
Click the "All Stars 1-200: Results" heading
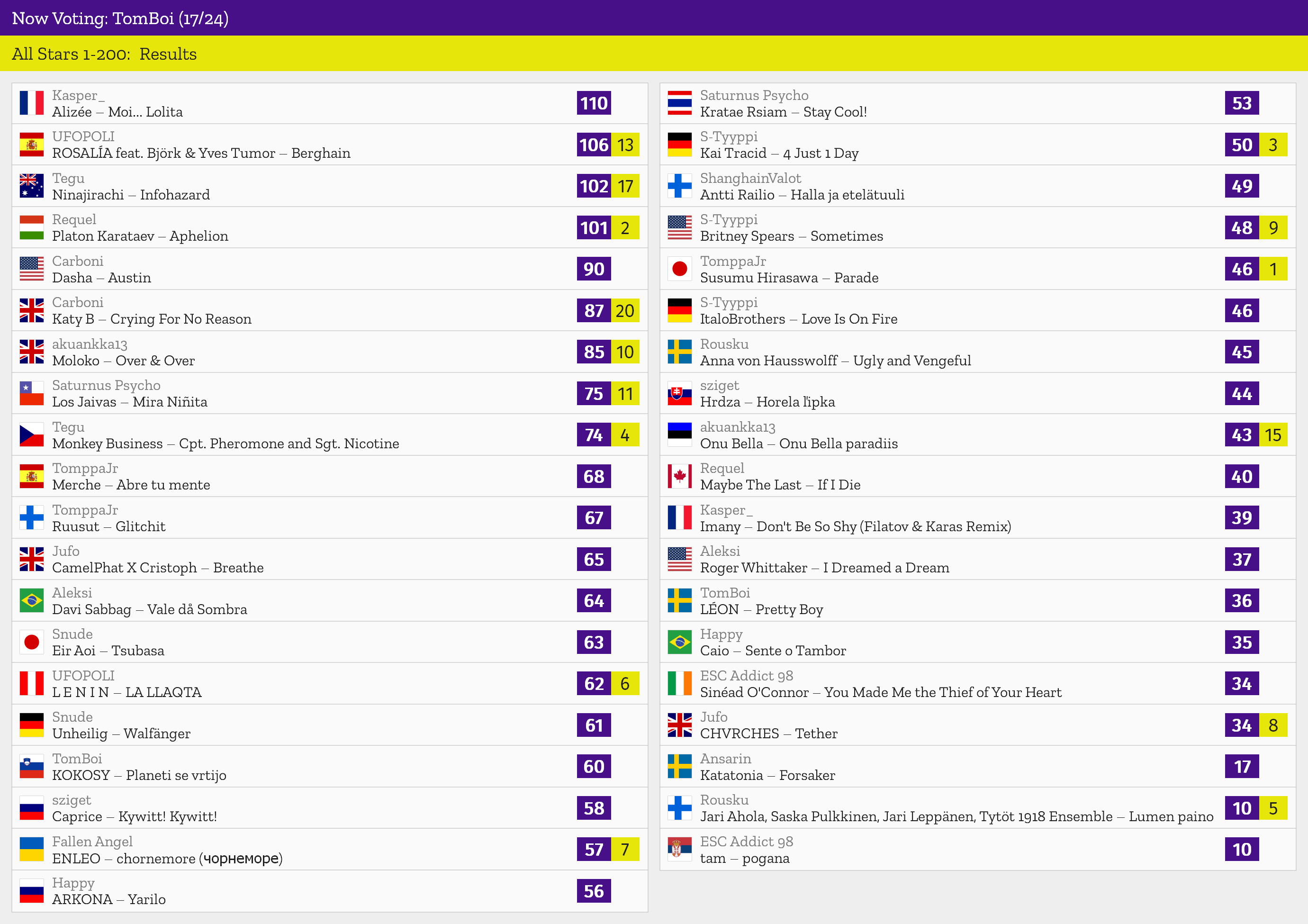click(104, 54)
